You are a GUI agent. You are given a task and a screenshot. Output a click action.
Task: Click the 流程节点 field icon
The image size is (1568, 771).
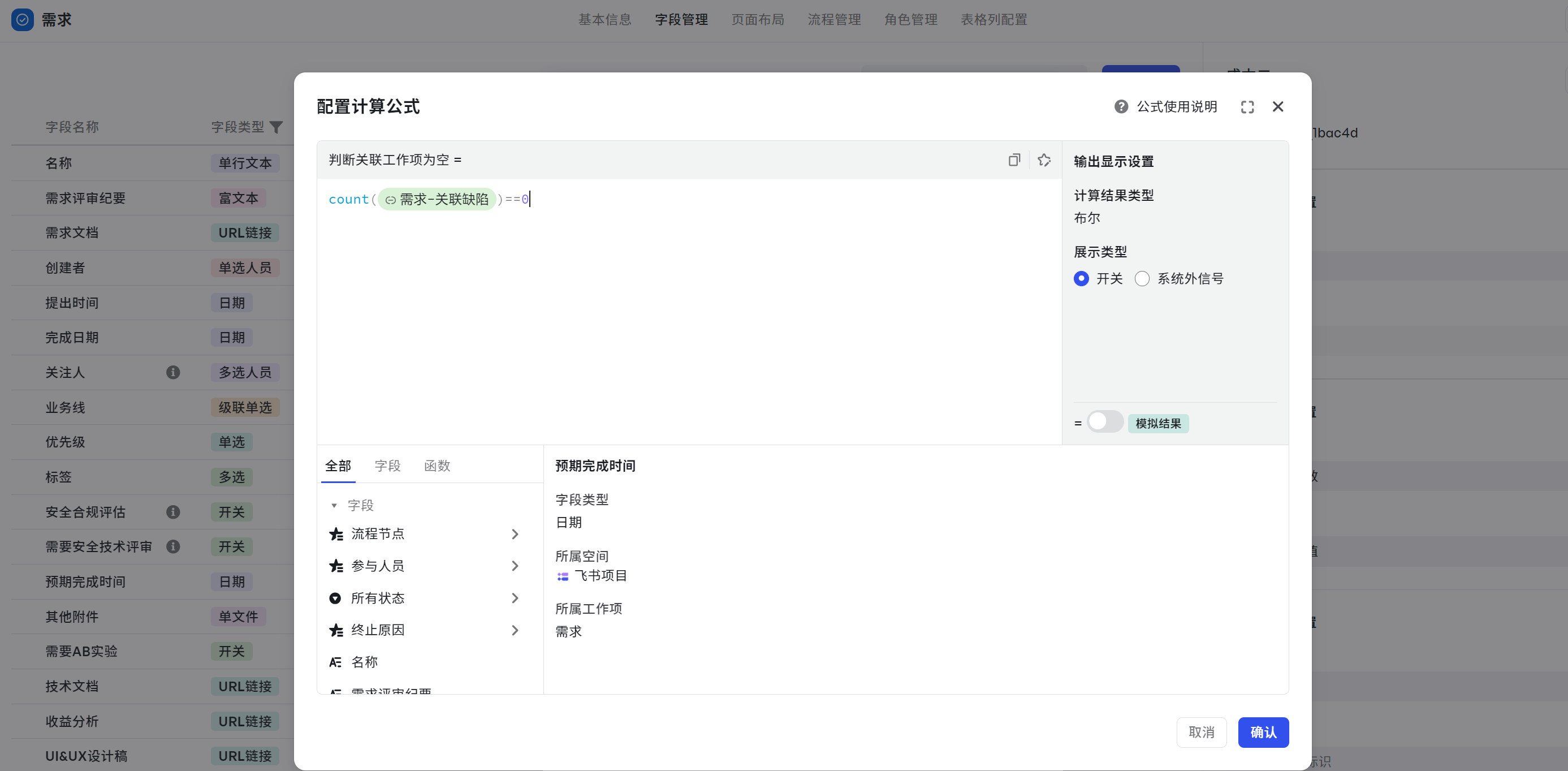coord(336,534)
